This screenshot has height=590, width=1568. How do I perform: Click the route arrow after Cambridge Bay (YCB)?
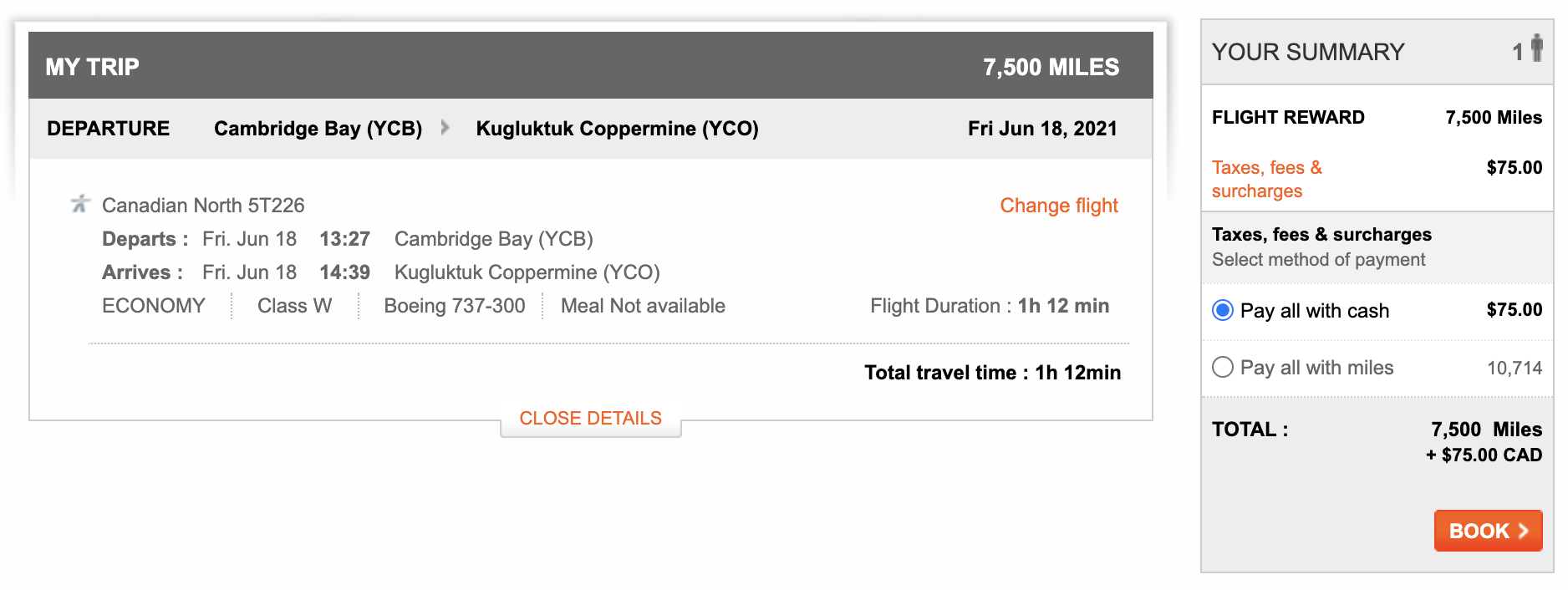coord(445,128)
